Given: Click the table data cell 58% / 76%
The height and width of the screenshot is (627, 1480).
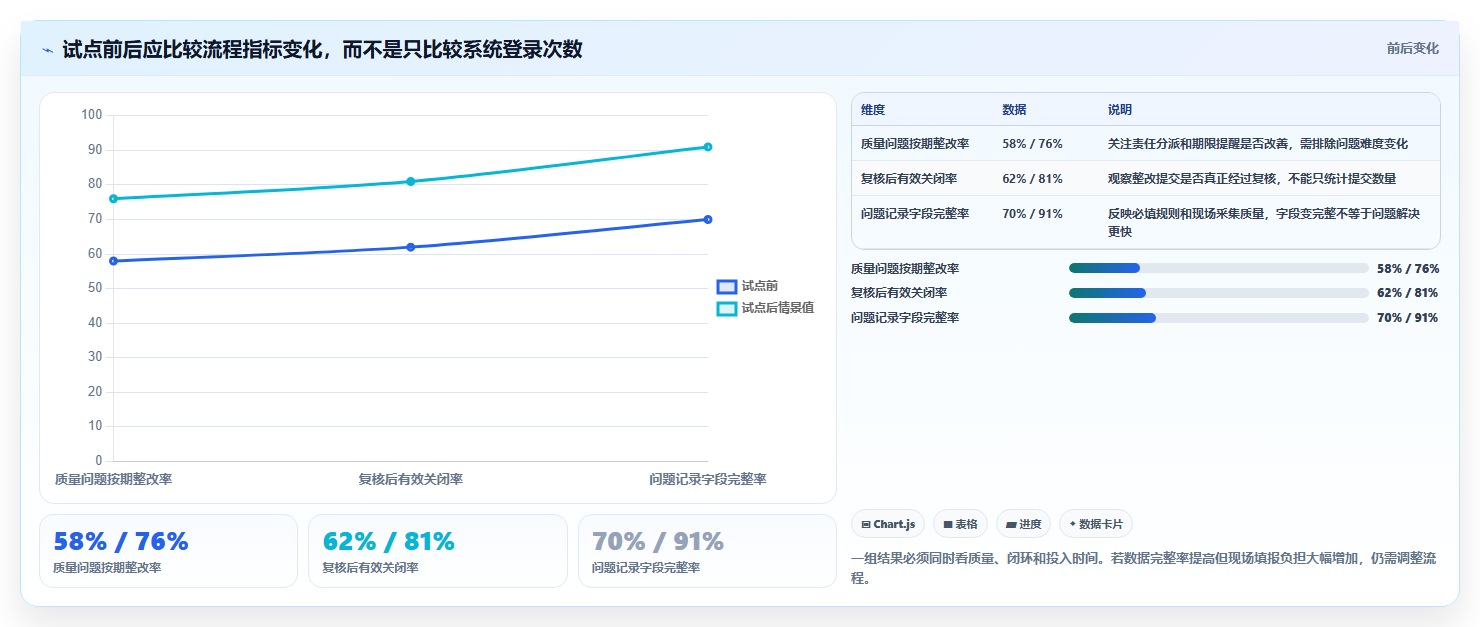Looking at the screenshot, I should [1032, 144].
